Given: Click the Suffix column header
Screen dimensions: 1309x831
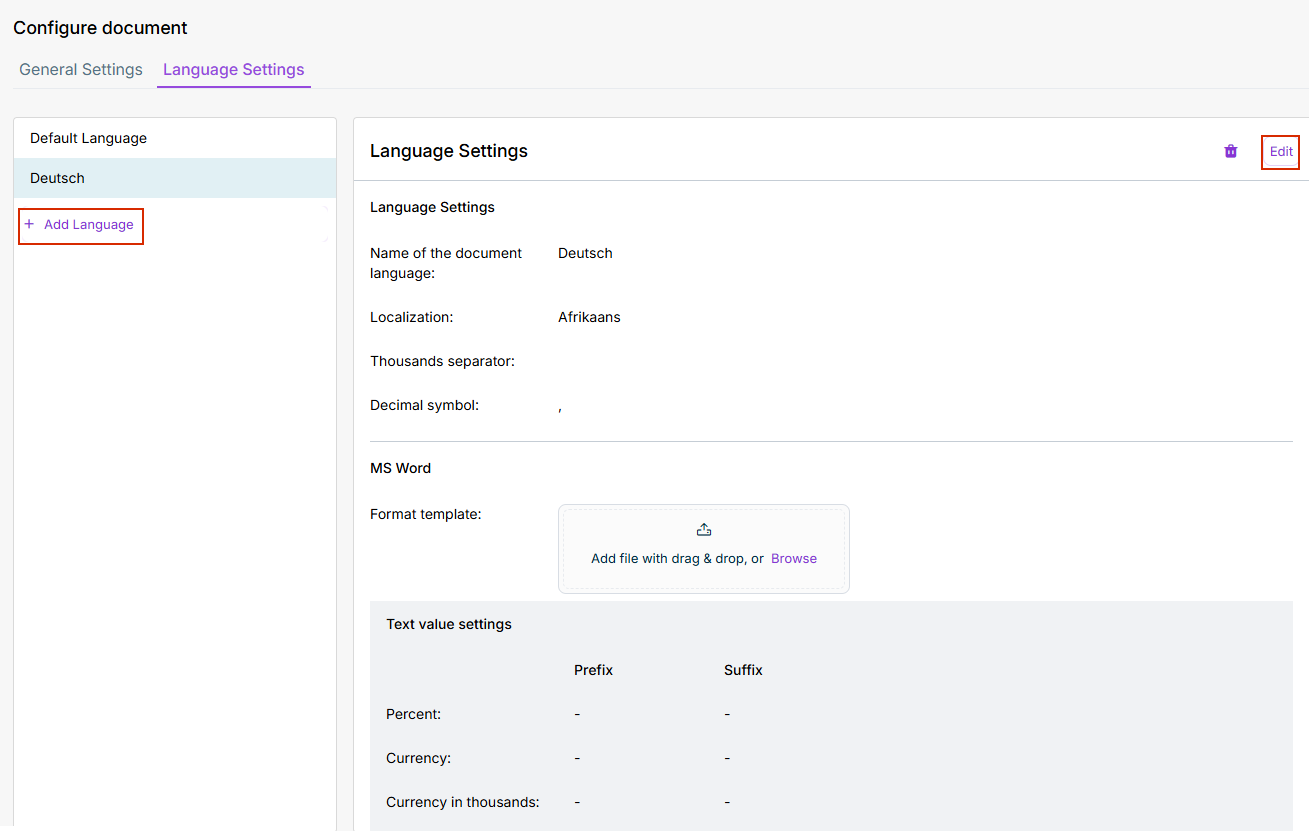Looking at the screenshot, I should (743, 670).
